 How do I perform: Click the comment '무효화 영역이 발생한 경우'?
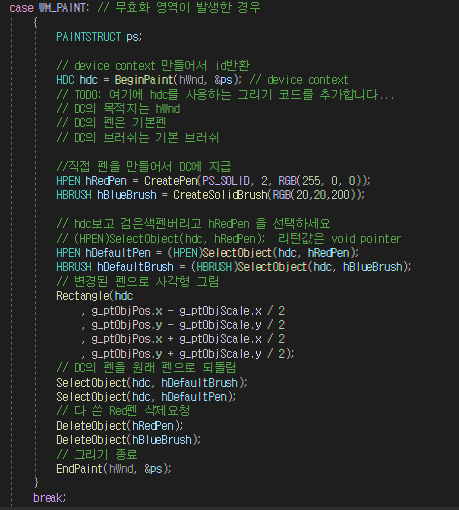tap(179, 7)
